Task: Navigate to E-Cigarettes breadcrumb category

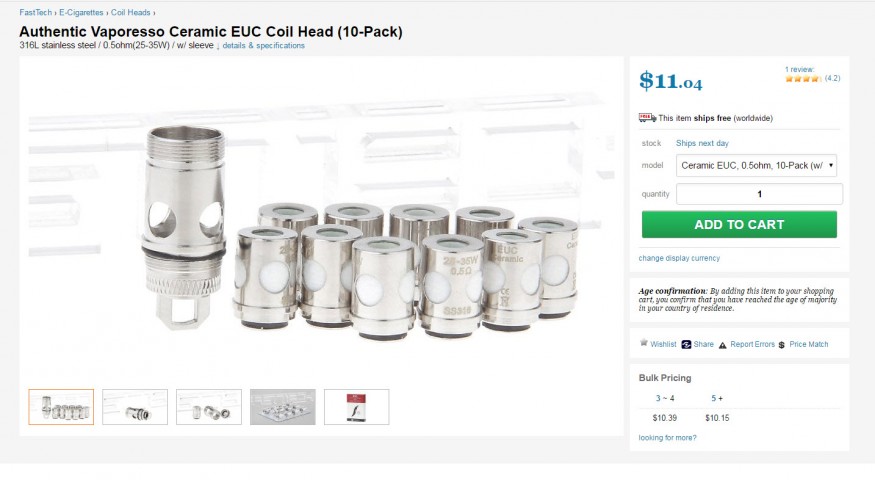Action: pos(81,12)
